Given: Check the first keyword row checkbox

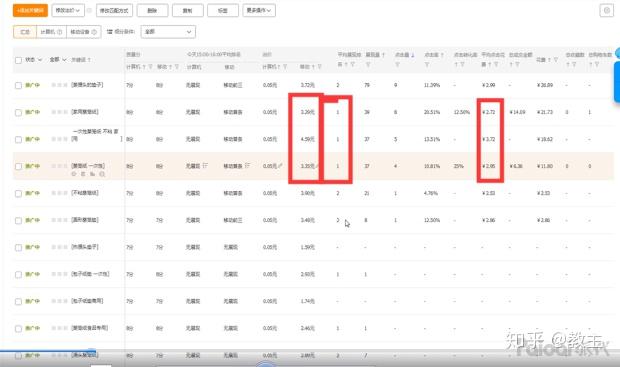Looking at the screenshot, I should (x=18, y=85).
